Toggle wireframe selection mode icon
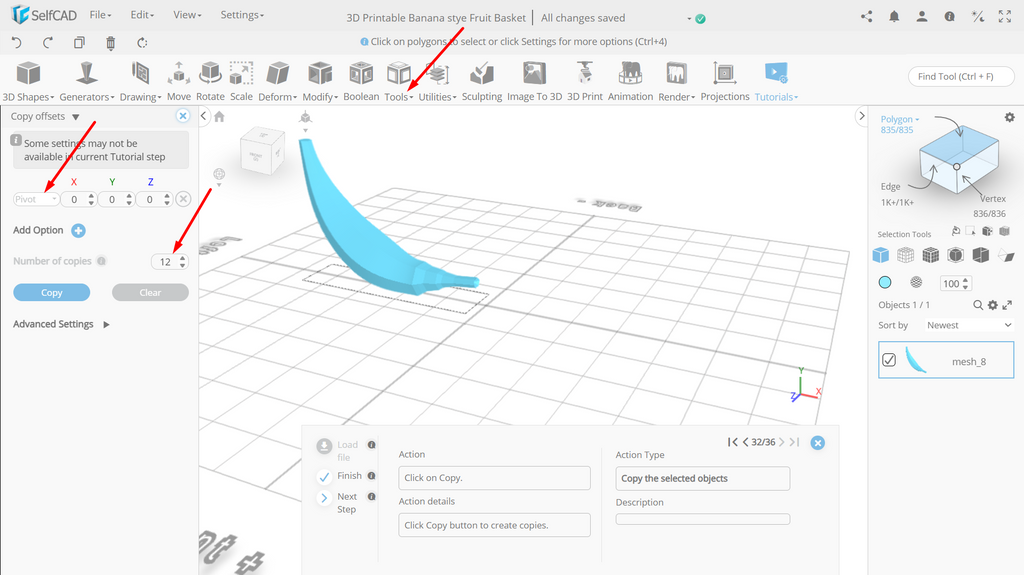 tap(905, 255)
